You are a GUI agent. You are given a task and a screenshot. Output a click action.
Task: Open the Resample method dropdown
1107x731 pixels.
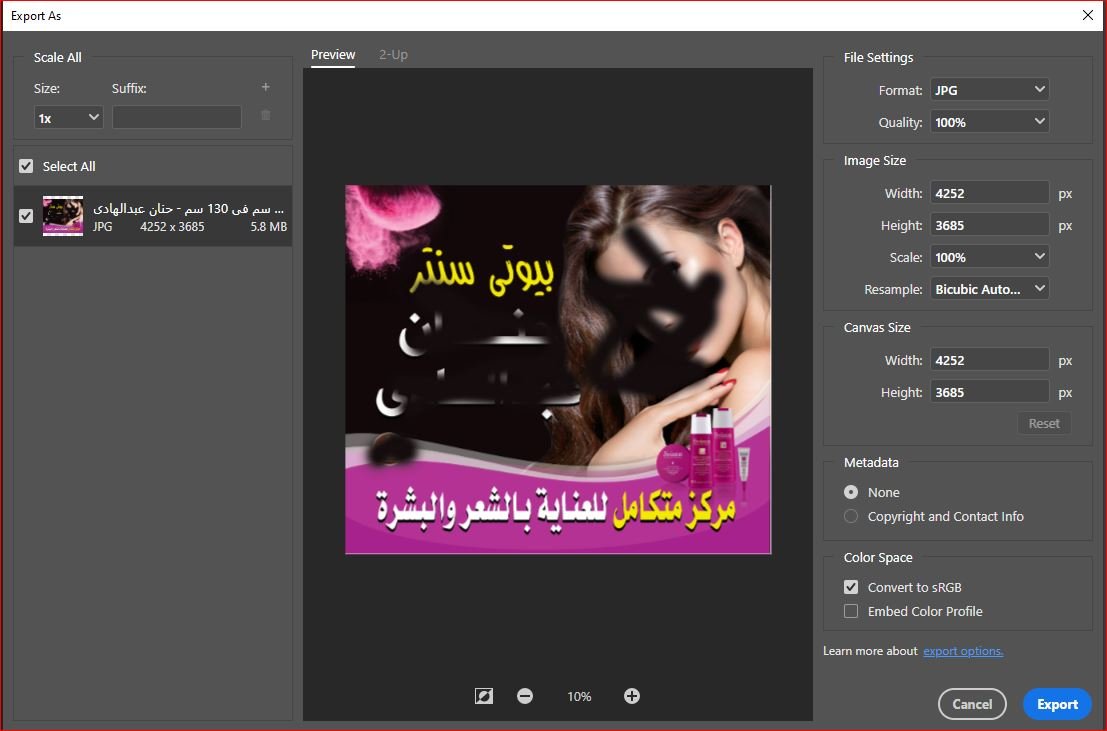(x=989, y=289)
